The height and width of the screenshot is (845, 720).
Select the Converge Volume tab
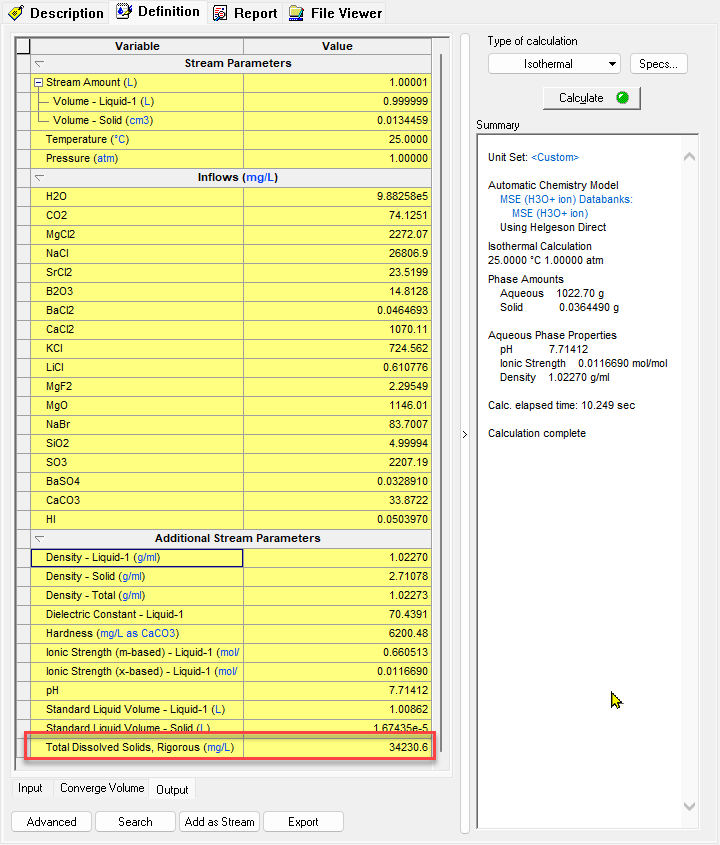point(102,788)
